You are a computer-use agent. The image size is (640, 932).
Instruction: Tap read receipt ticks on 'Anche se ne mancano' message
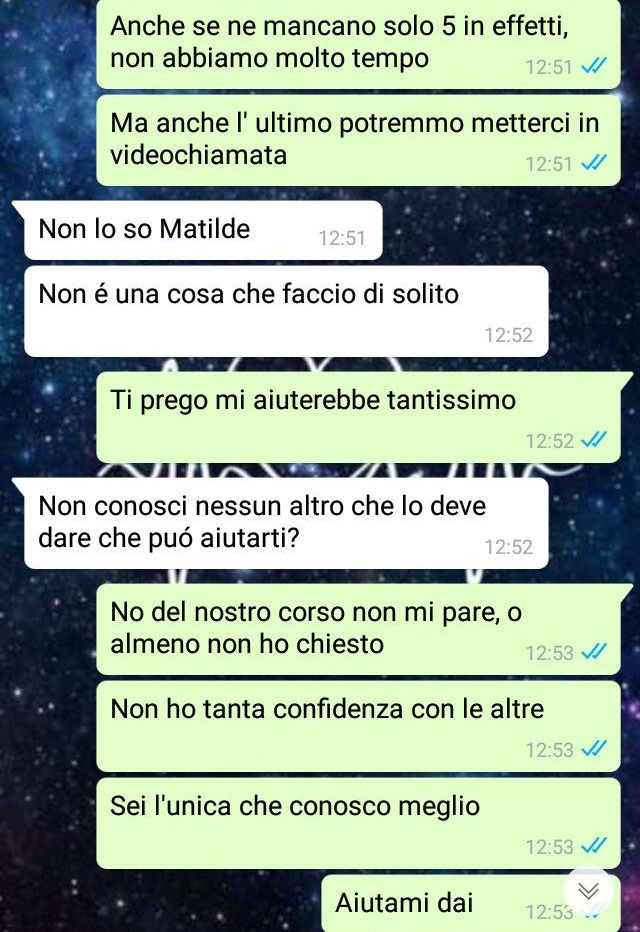[594, 66]
